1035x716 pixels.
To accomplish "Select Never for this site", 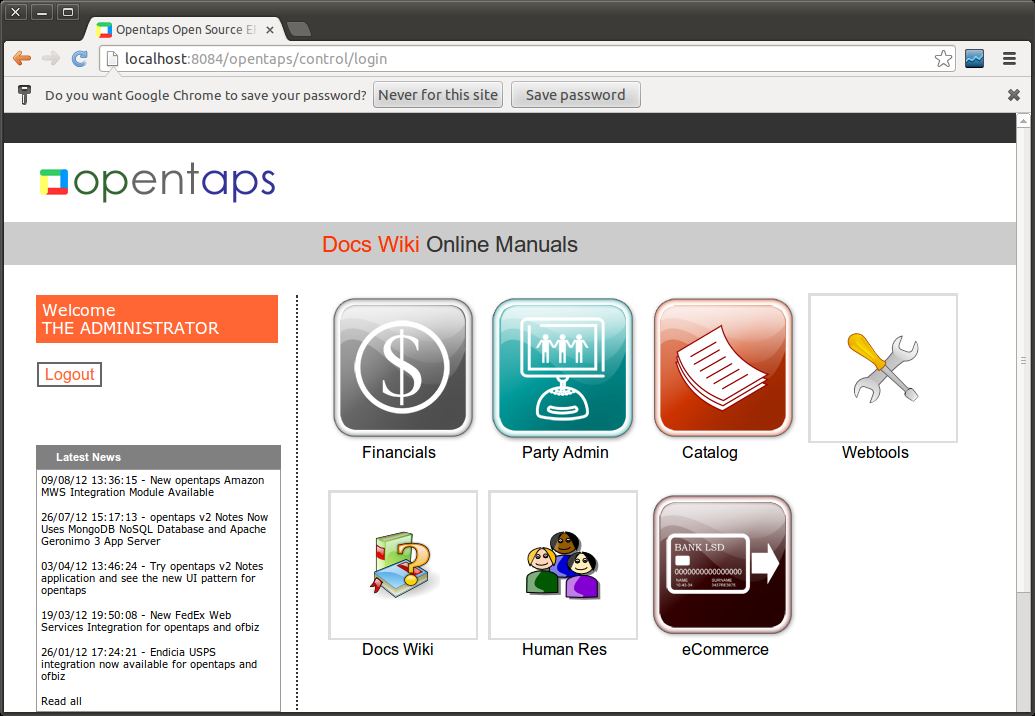I will tap(437, 94).
